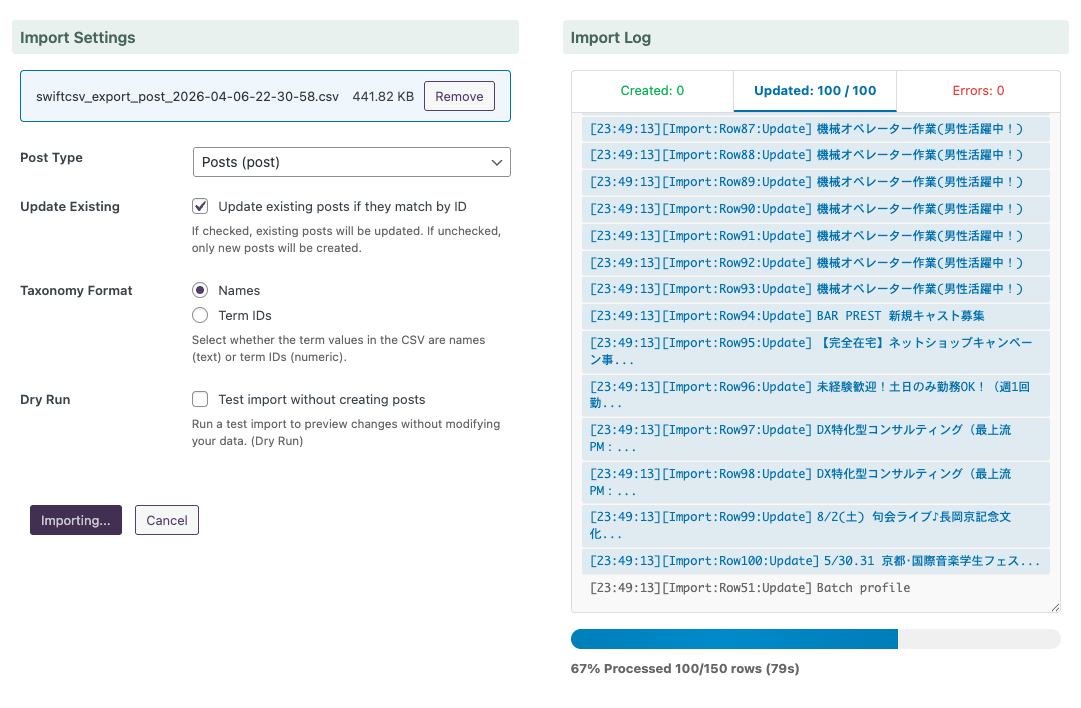Click the Row51 Batch profile log line
Screen dimensions: 1081x708
coord(750,588)
